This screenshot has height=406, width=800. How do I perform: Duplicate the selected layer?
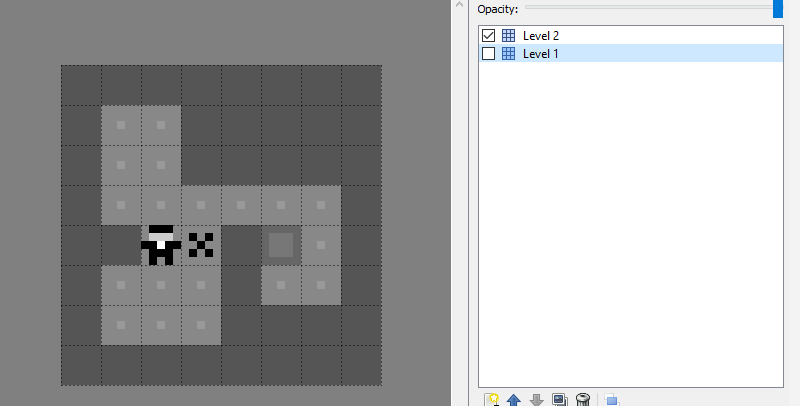[x=559, y=400]
